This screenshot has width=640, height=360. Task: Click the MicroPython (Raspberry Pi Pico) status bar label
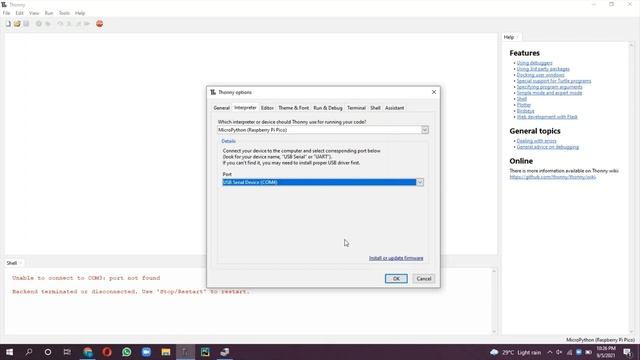(x=600, y=340)
